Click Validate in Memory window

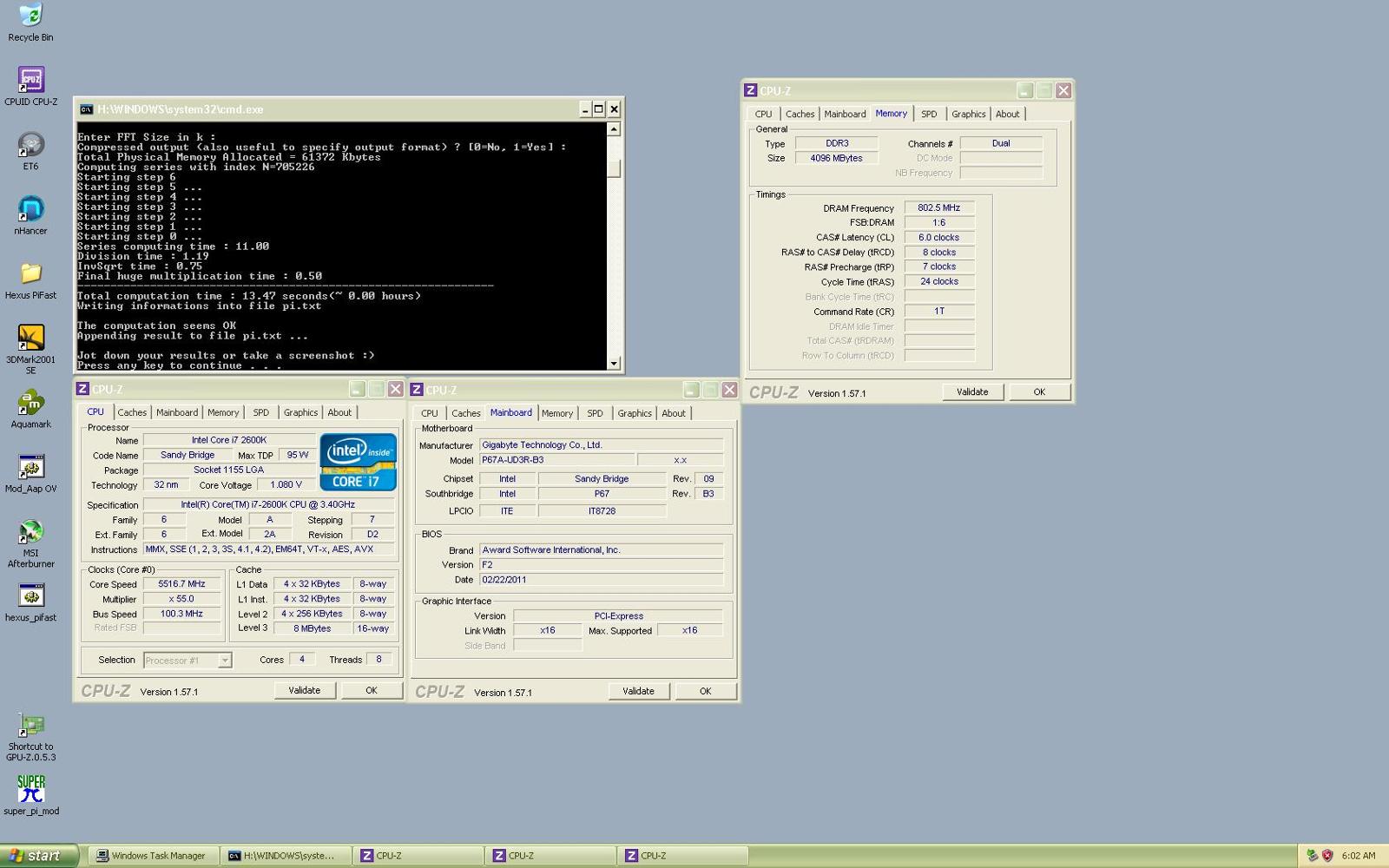click(972, 391)
